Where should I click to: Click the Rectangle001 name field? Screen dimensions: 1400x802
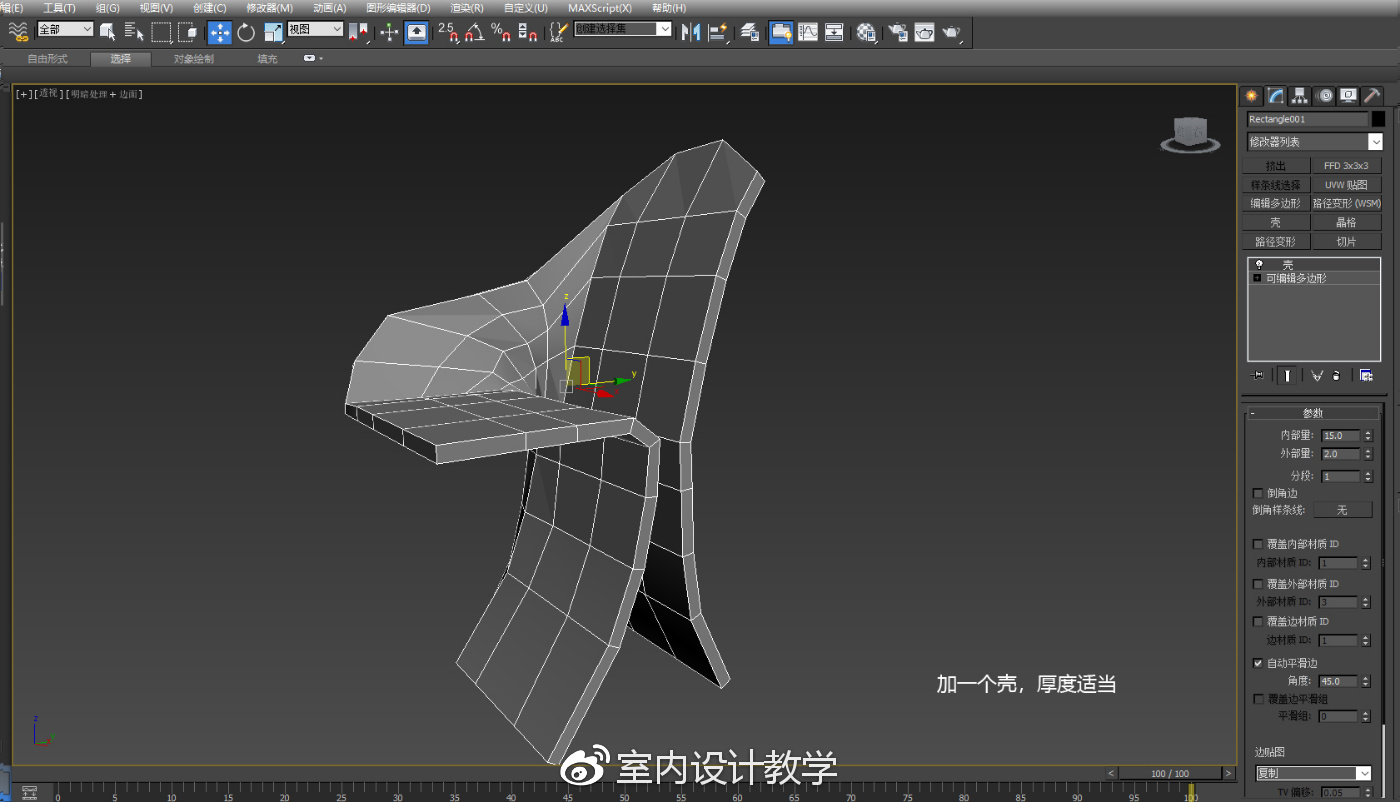point(1305,118)
